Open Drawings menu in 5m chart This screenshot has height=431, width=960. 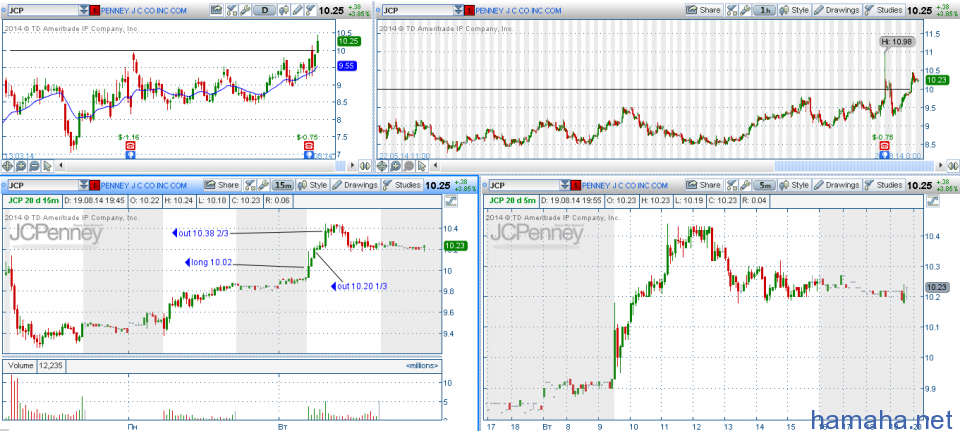tap(837, 185)
